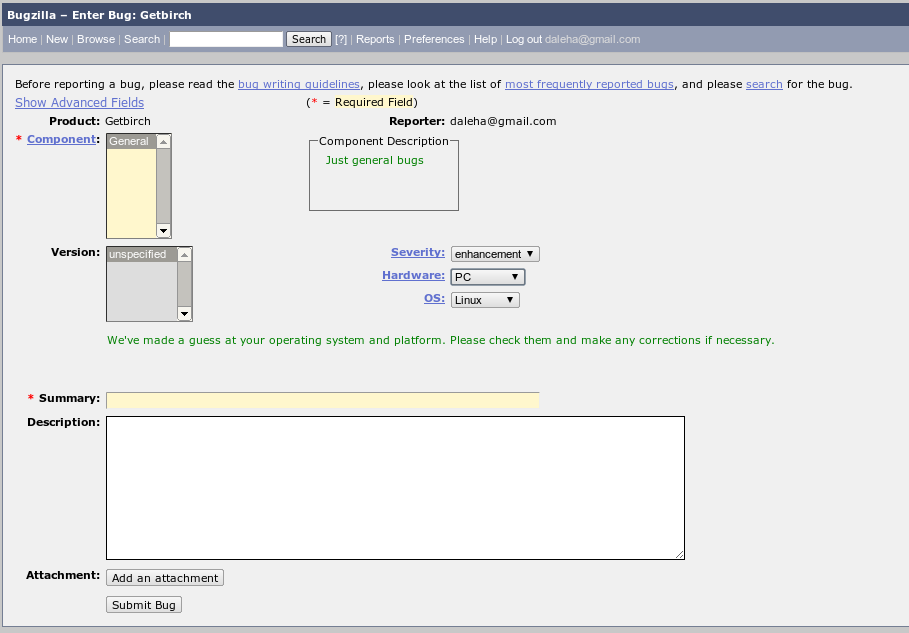This screenshot has height=633, width=909.
Task: Open the Severity help link
Action: 417,252
